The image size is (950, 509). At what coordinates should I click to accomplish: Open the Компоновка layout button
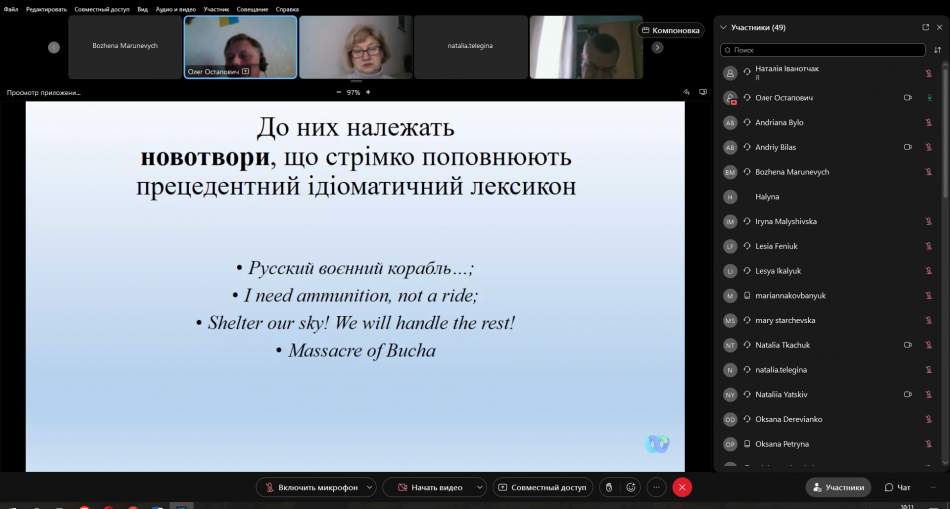click(671, 30)
